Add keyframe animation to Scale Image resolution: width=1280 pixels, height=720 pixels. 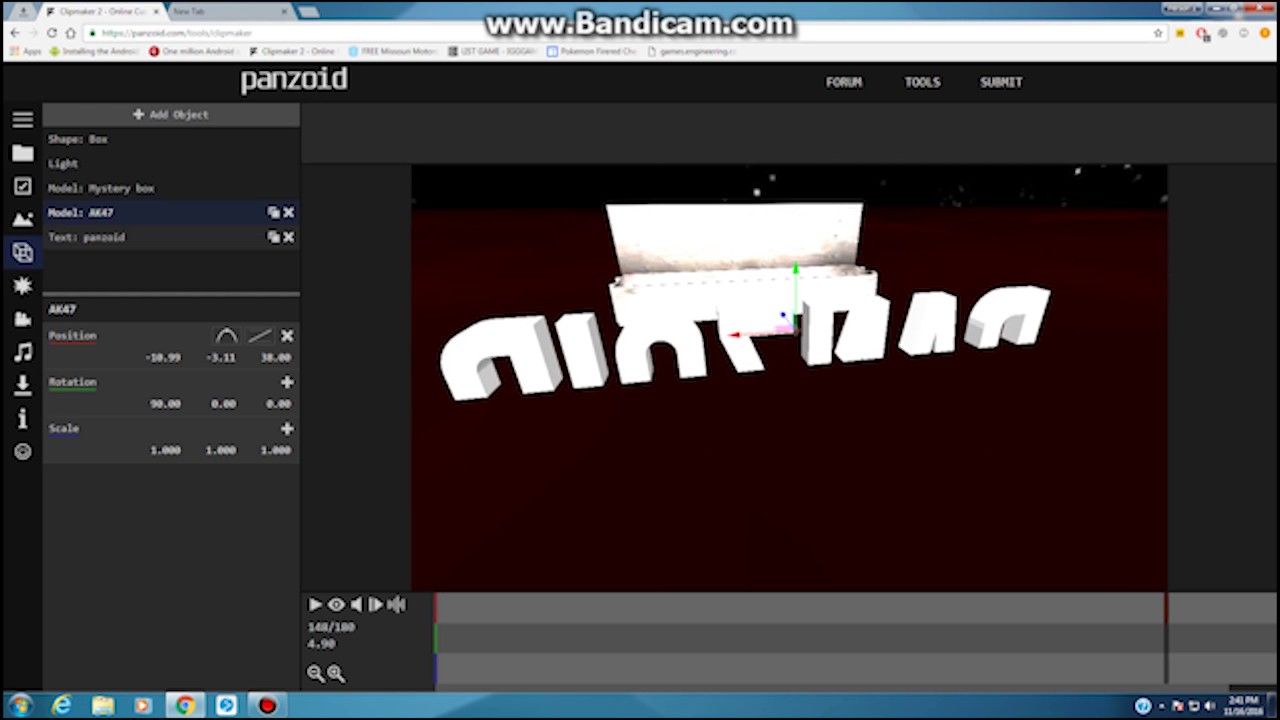coord(287,428)
